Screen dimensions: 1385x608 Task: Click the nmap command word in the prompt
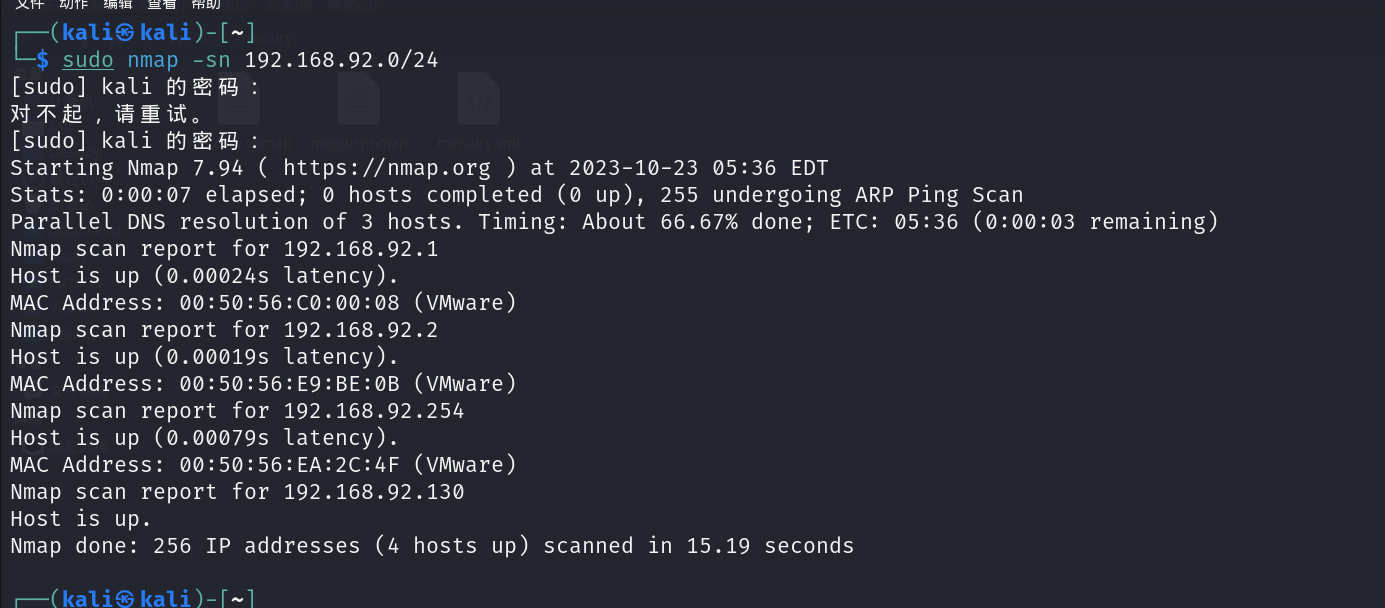(152, 60)
